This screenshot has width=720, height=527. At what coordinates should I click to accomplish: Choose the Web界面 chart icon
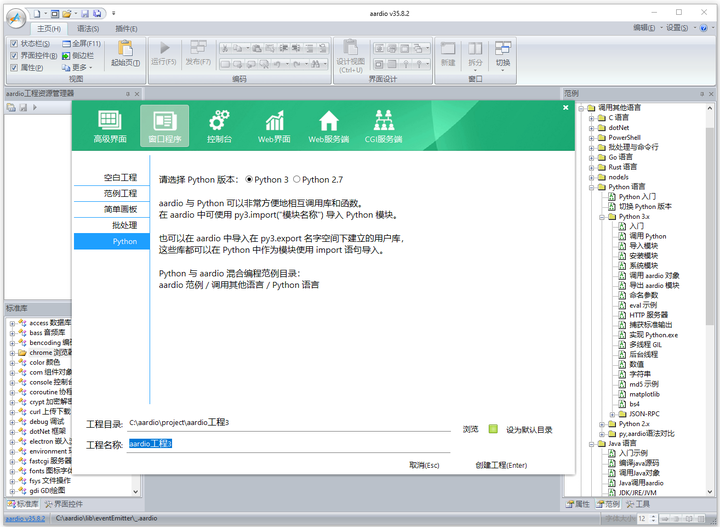[274, 126]
